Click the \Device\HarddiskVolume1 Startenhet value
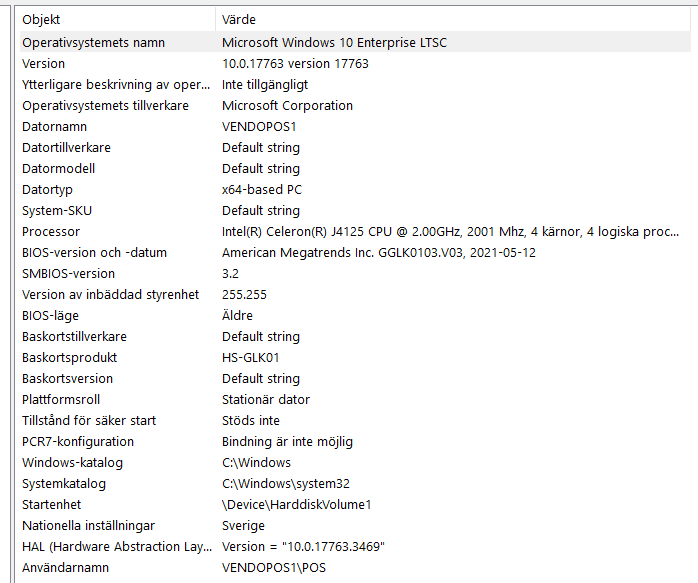 (x=296, y=504)
